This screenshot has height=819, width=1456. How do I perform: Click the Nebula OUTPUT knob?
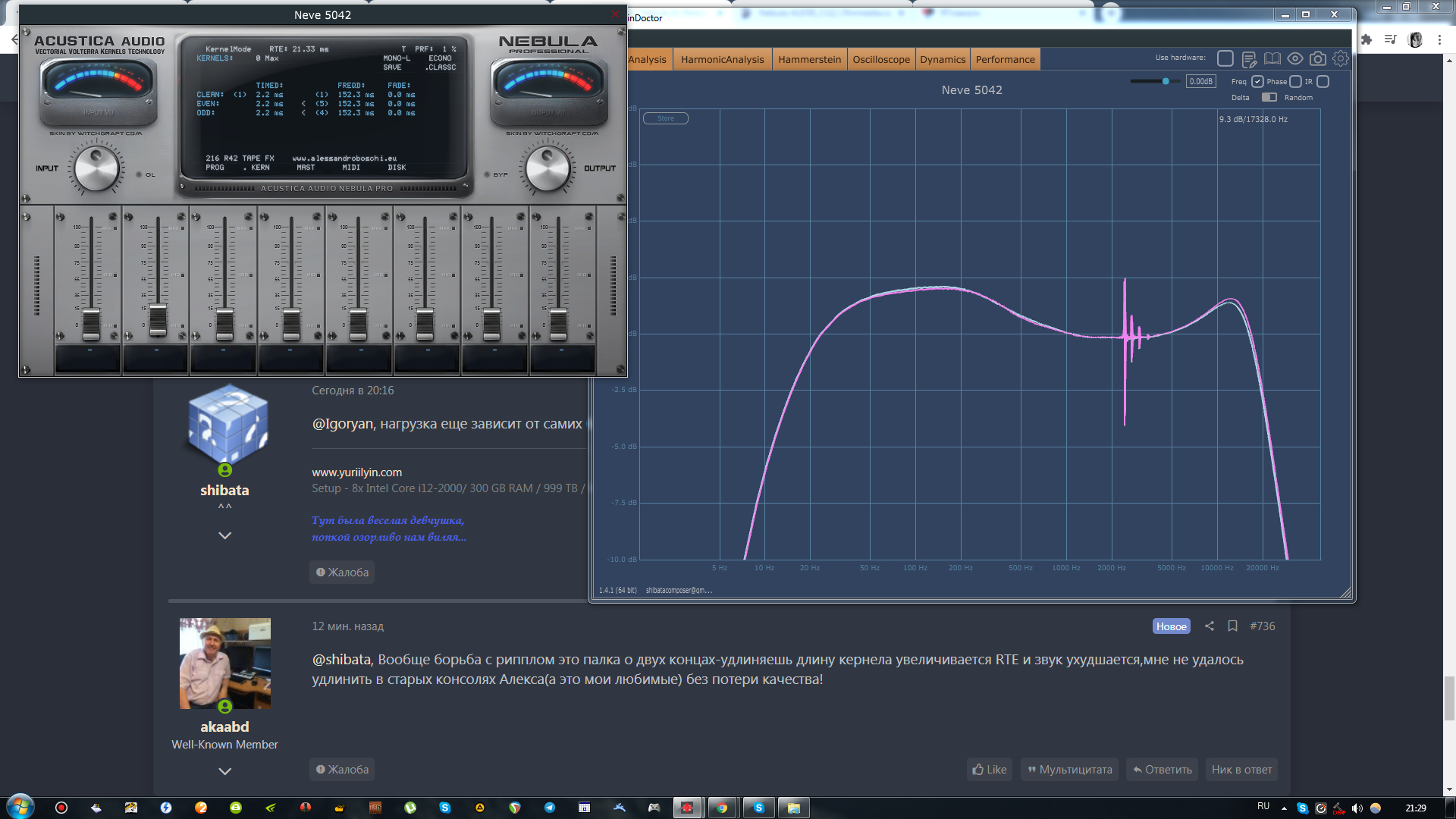[x=548, y=169]
